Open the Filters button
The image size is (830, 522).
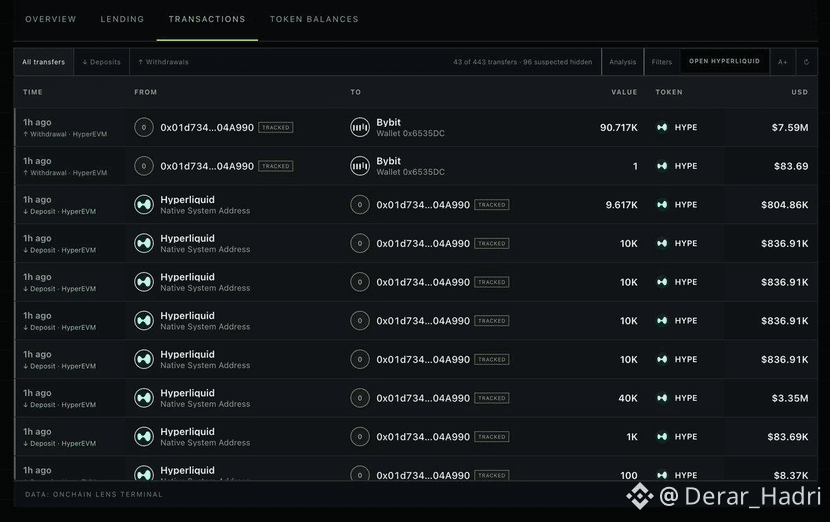point(662,62)
